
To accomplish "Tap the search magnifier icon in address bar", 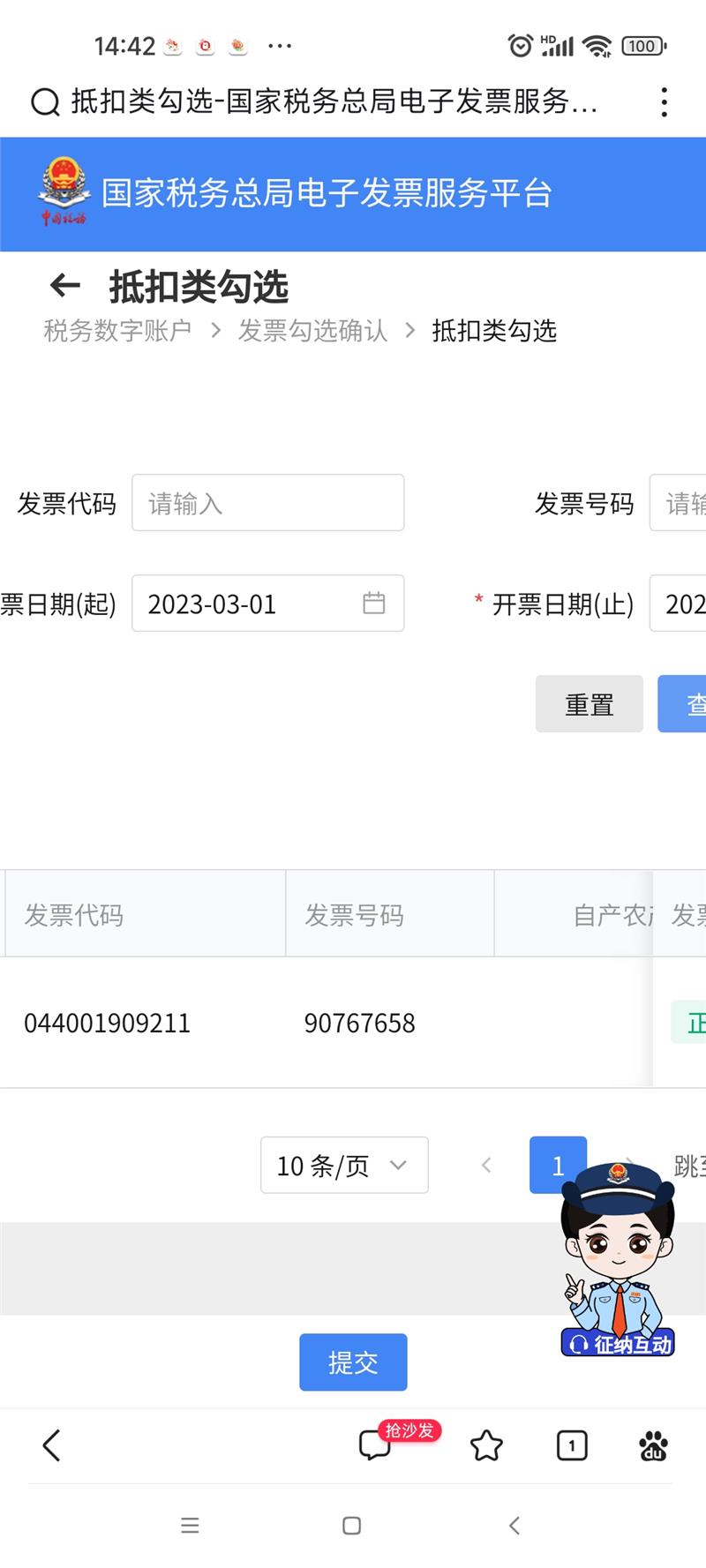I will pyautogui.click(x=45, y=102).
